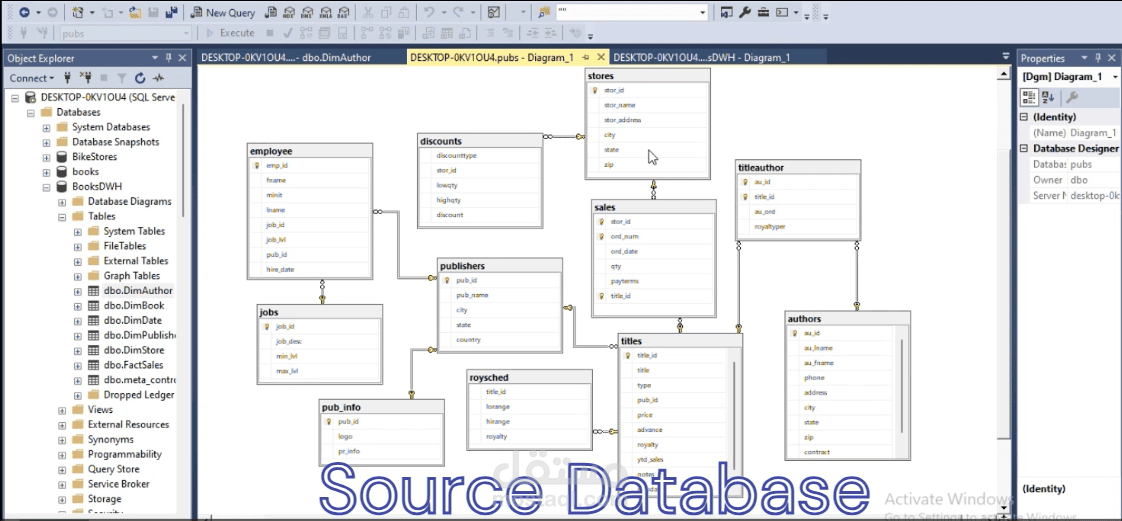Image resolution: width=1122 pixels, height=521 pixels.
Task: Collapse the BooksDWH database node
Action: pyautogui.click(x=47, y=187)
